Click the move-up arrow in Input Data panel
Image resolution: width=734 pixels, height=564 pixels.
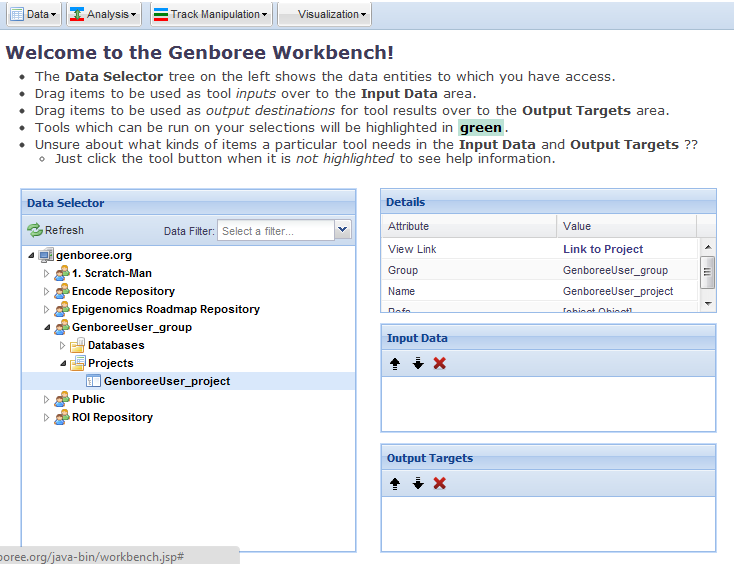tap(395, 363)
